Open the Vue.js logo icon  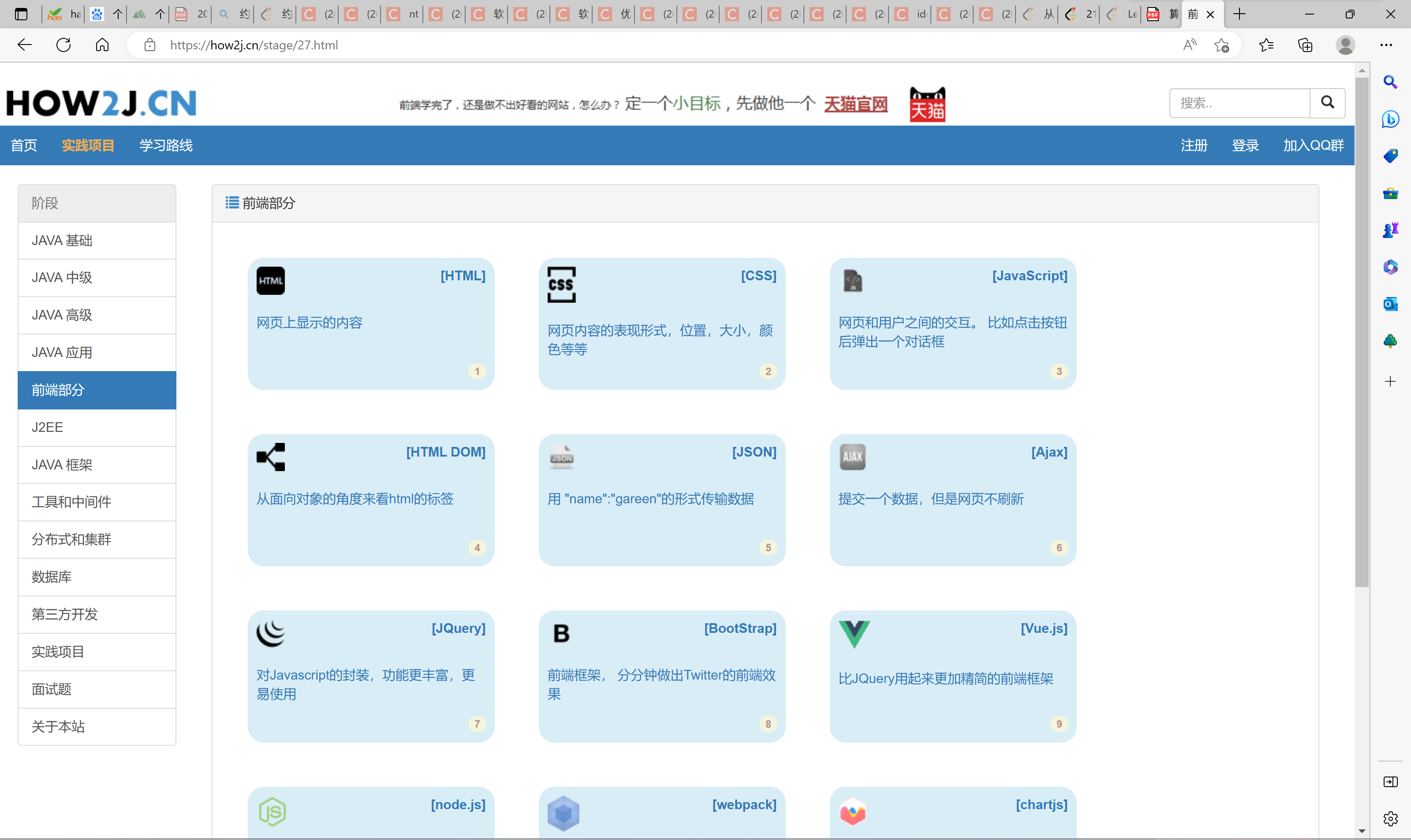[854, 634]
